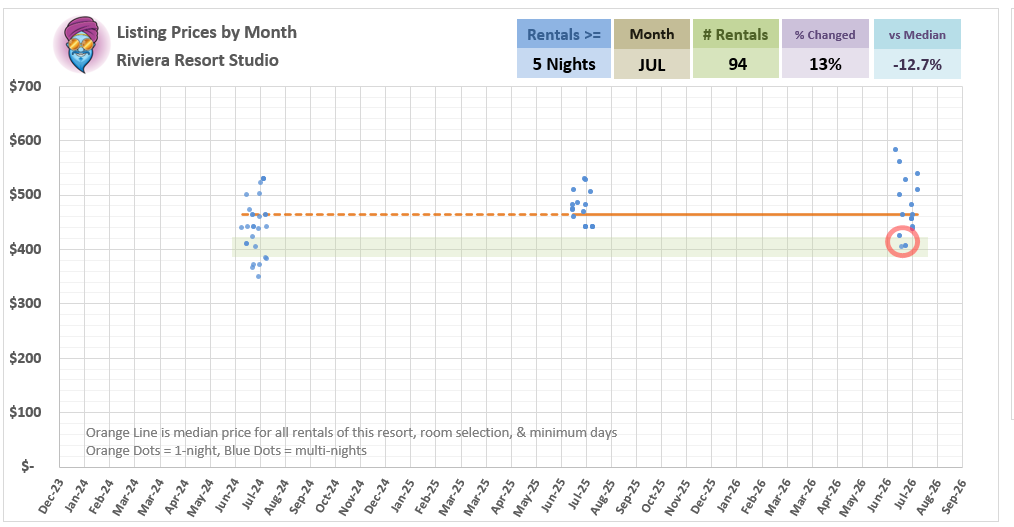The width and height of the screenshot is (1014, 527).
Task: Click the genie mascot logo icon
Action: tap(83, 46)
